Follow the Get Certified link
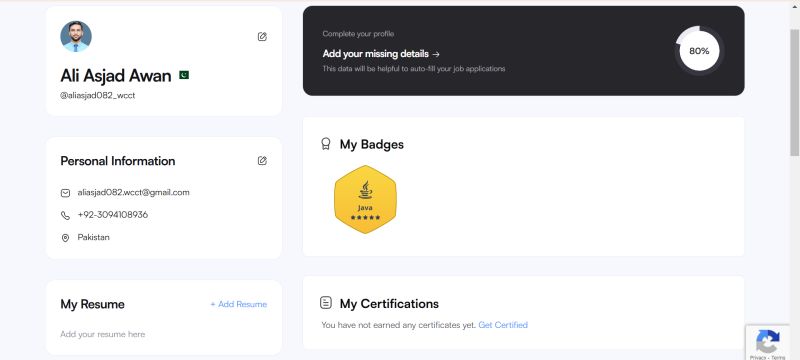 [x=503, y=325]
